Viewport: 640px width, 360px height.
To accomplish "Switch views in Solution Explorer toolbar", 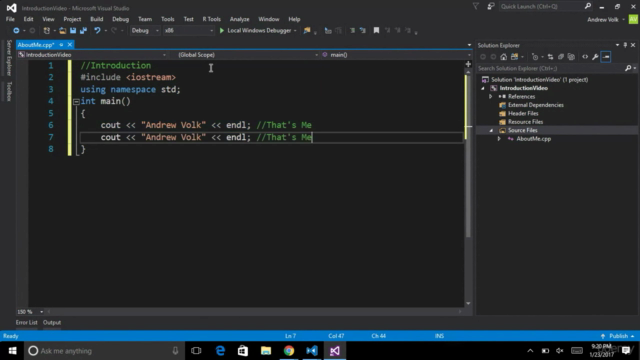I will point(514,57).
